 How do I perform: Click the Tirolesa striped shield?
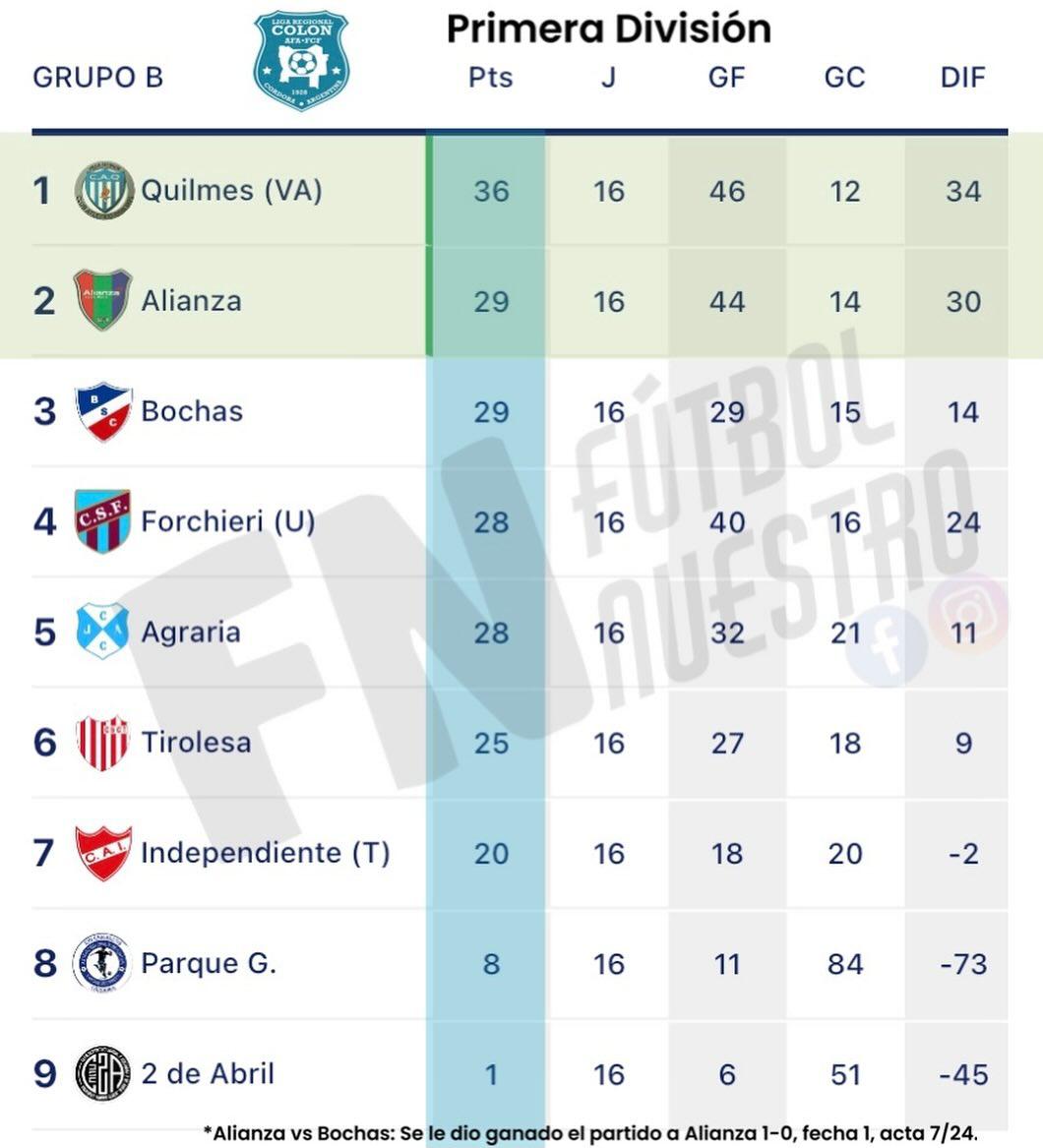(x=103, y=742)
